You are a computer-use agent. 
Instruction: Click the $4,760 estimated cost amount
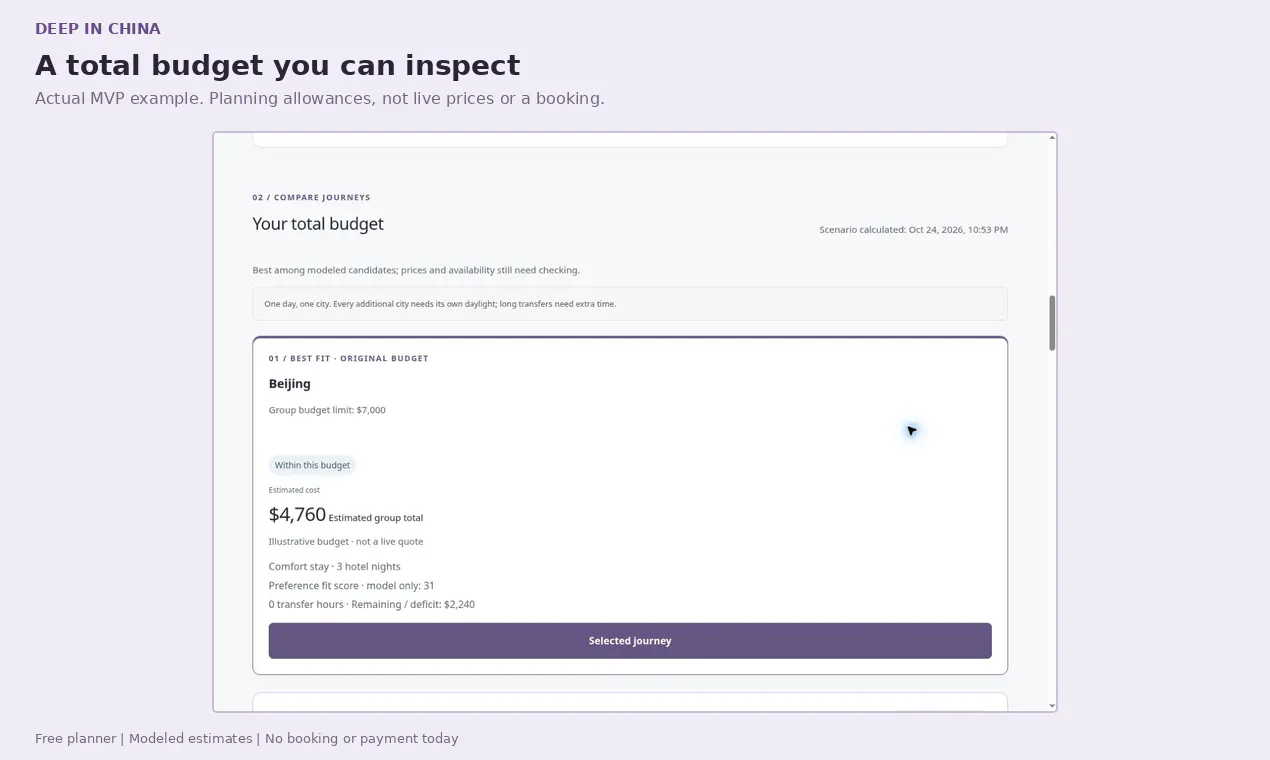pos(297,515)
